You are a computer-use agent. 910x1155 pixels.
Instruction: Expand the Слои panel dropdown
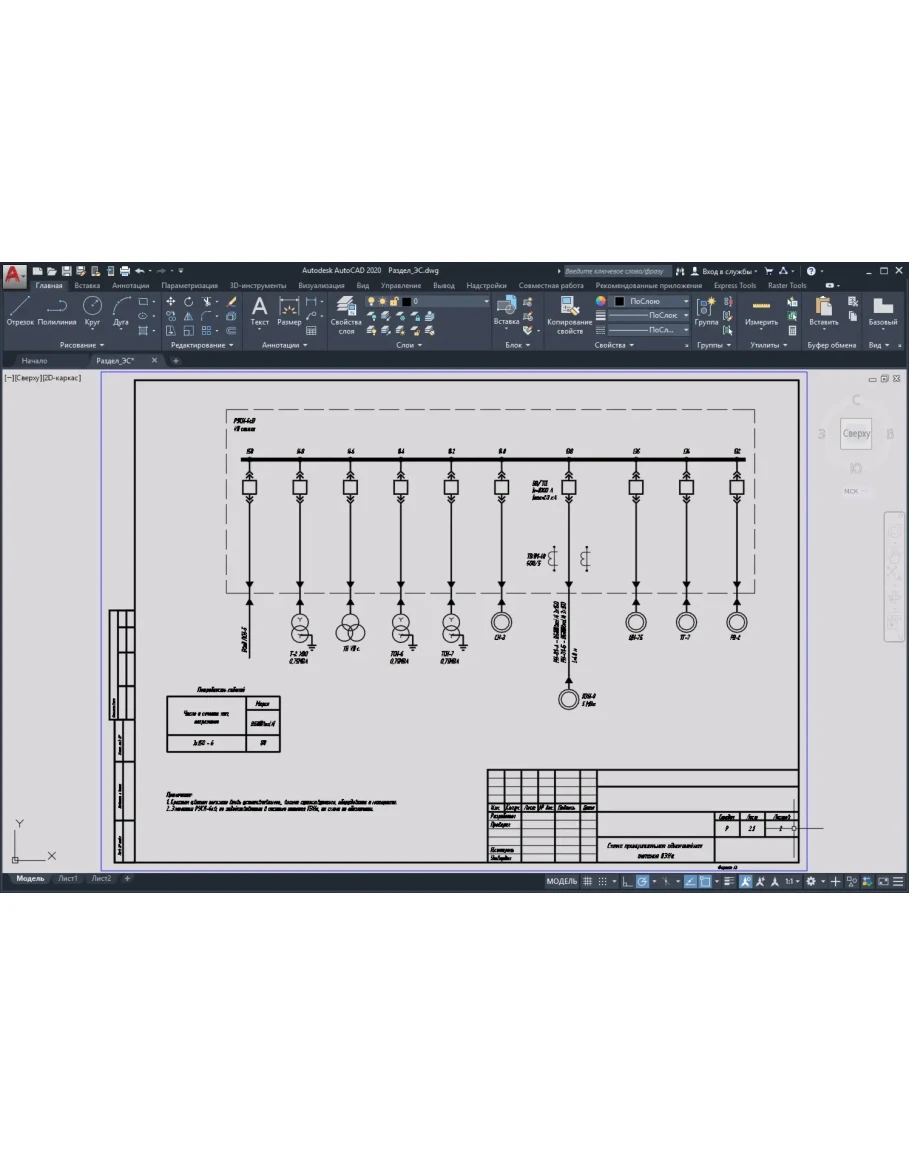408,345
